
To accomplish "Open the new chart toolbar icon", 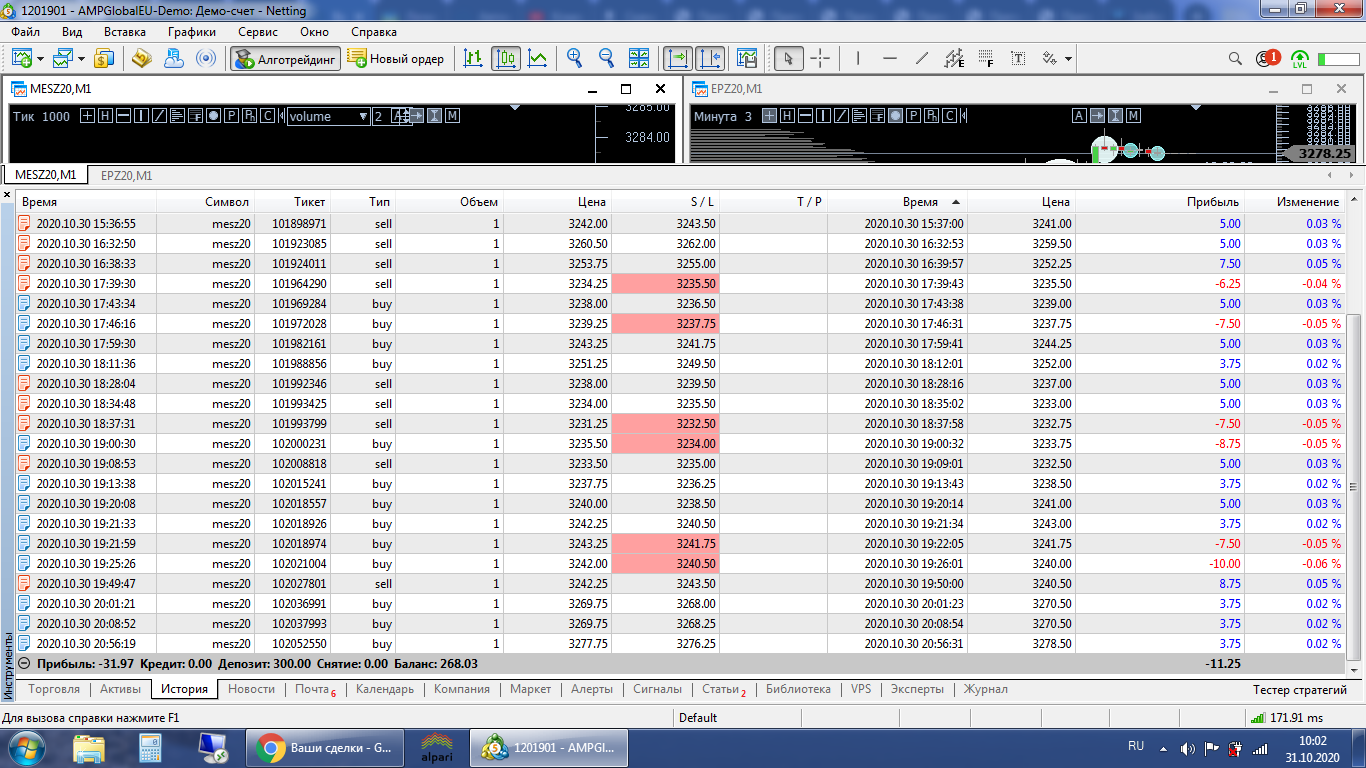I will pos(22,58).
